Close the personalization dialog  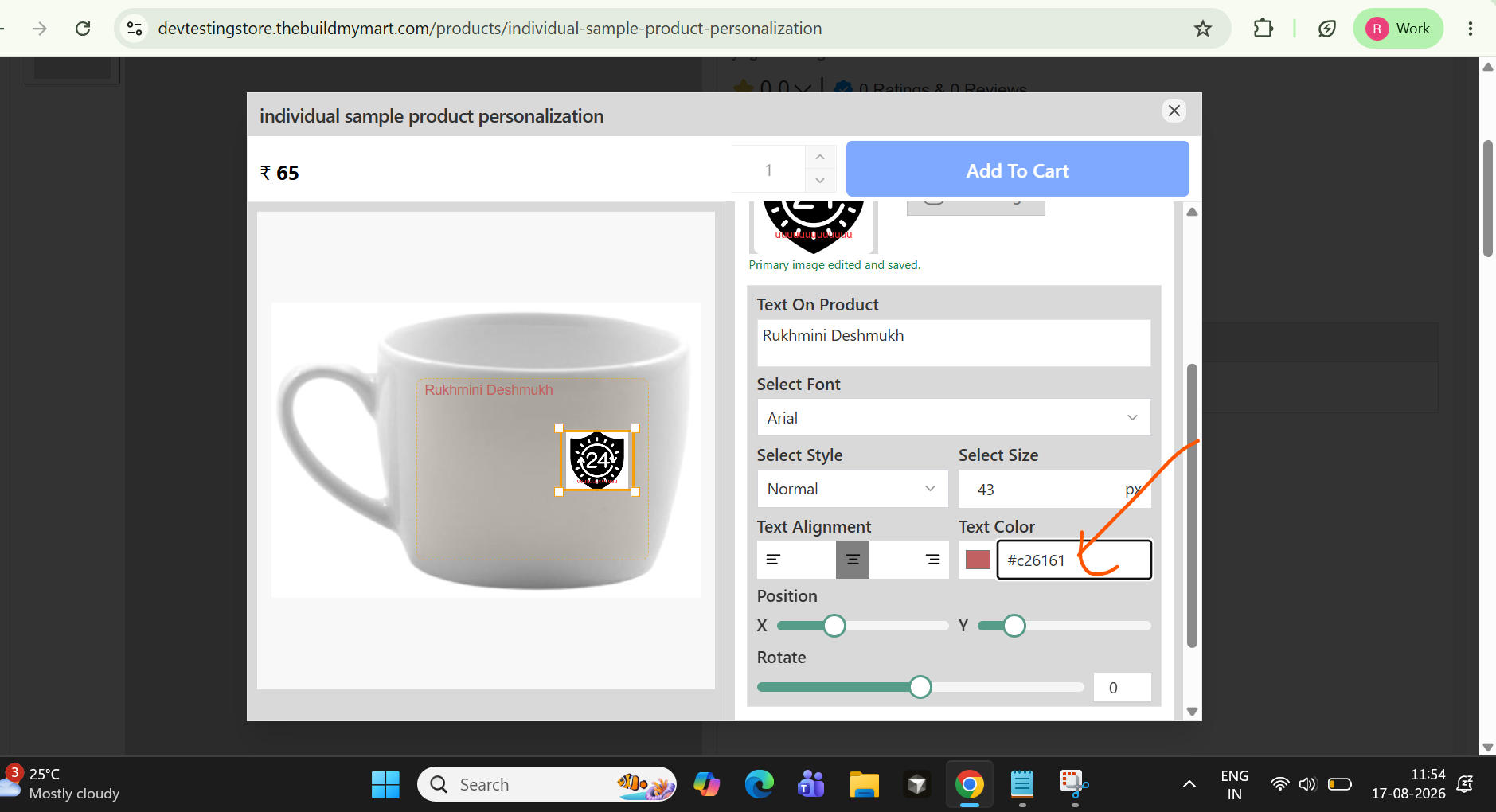1174,111
